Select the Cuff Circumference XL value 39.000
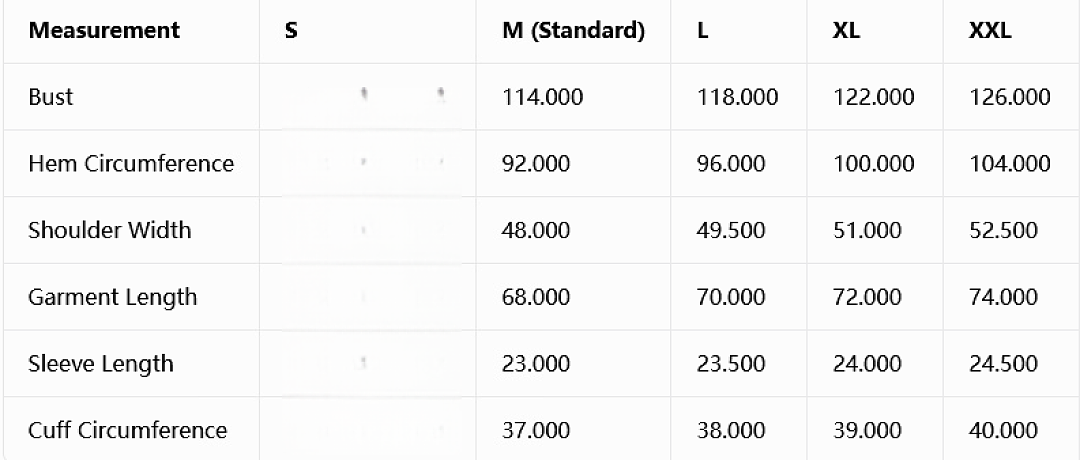1080x460 pixels. (866, 430)
